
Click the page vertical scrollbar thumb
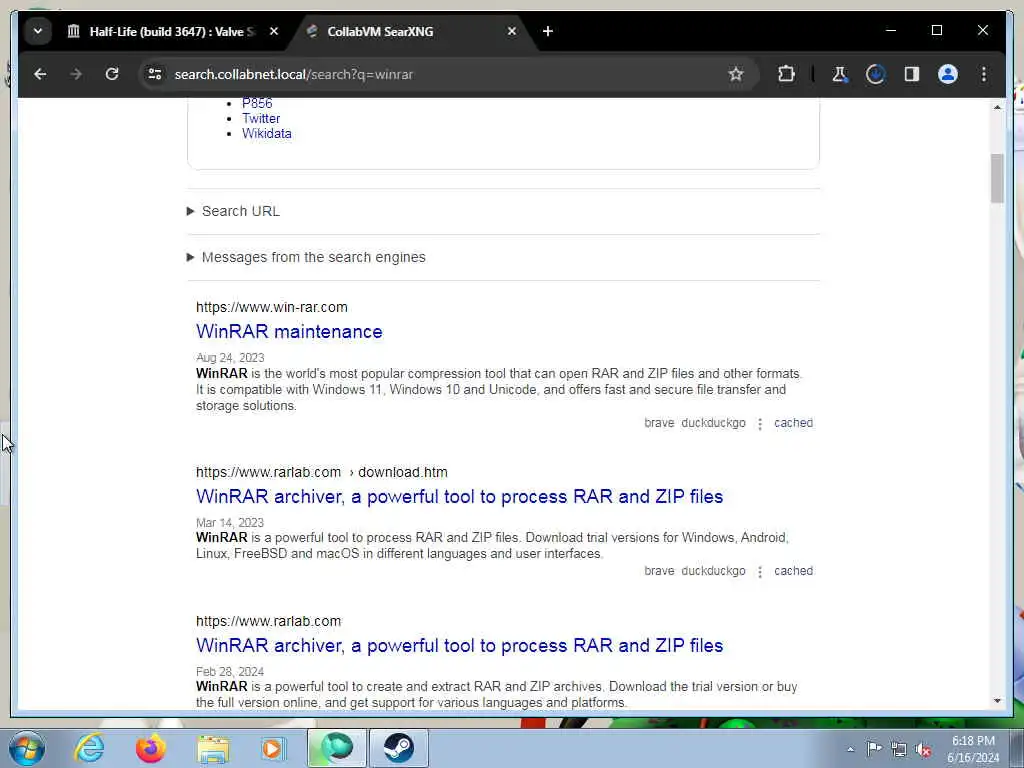[x=997, y=178]
